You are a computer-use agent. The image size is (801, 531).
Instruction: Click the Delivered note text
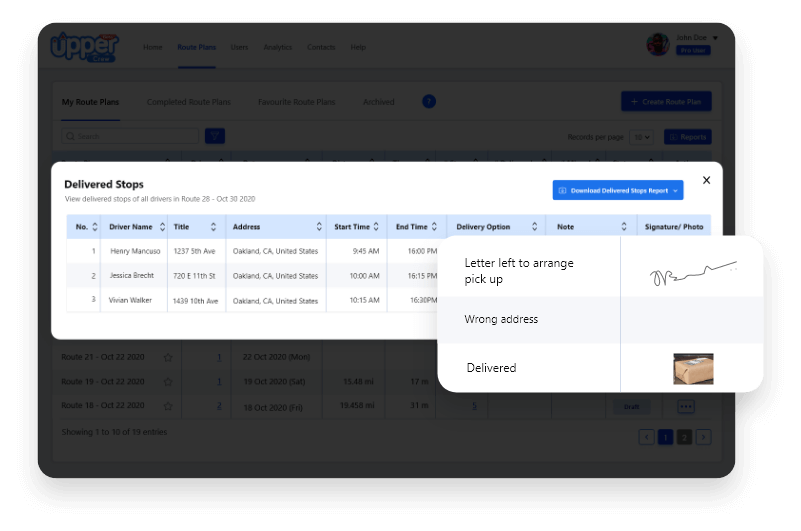point(491,368)
